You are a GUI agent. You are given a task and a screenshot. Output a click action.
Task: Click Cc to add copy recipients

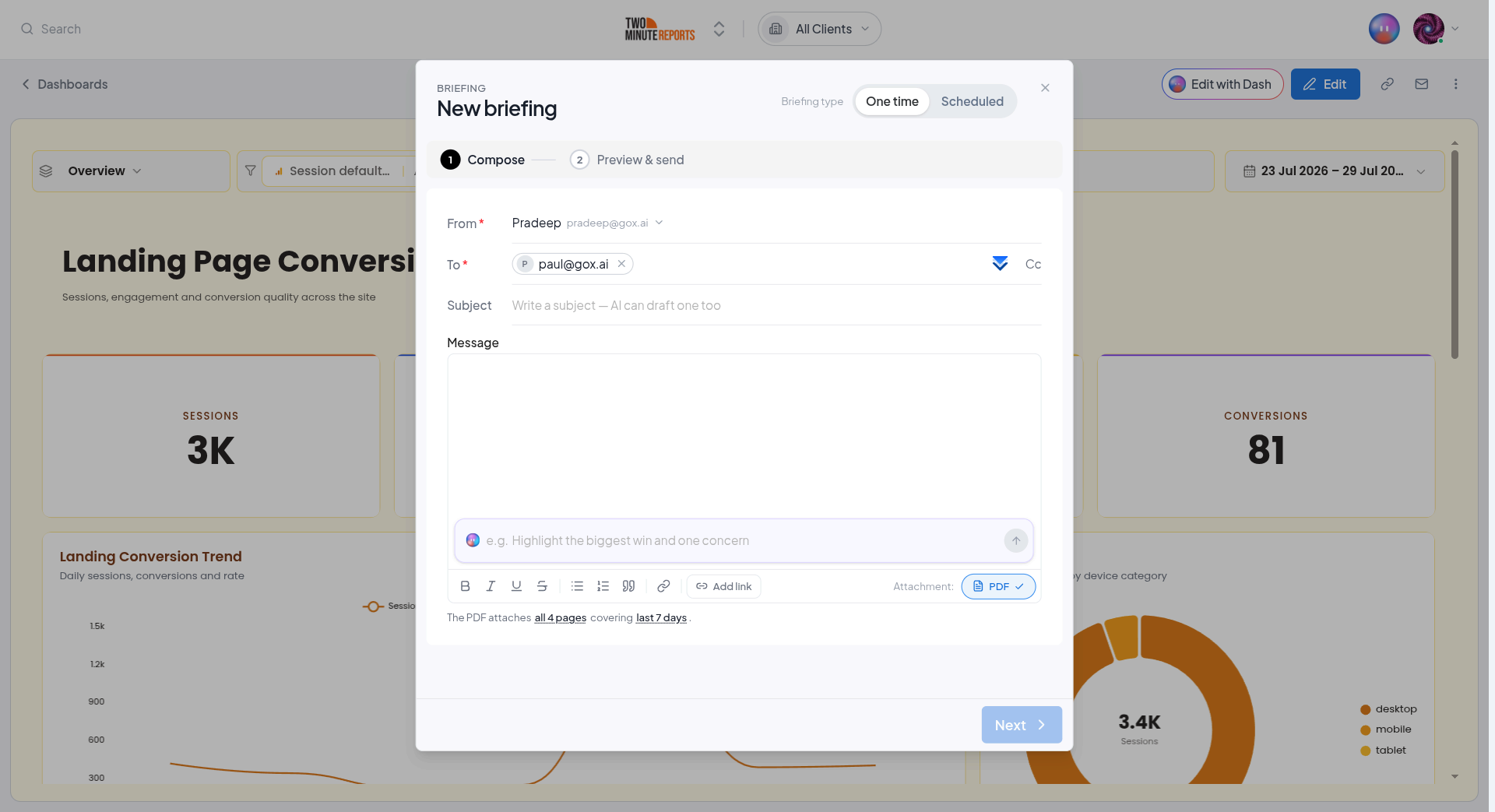[x=1033, y=264]
